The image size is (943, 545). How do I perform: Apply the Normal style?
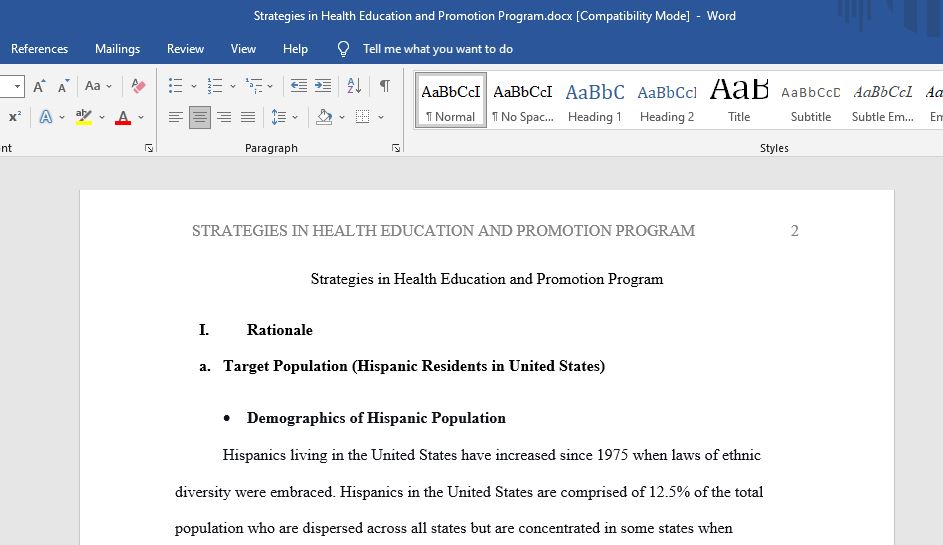click(x=450, y=100)
